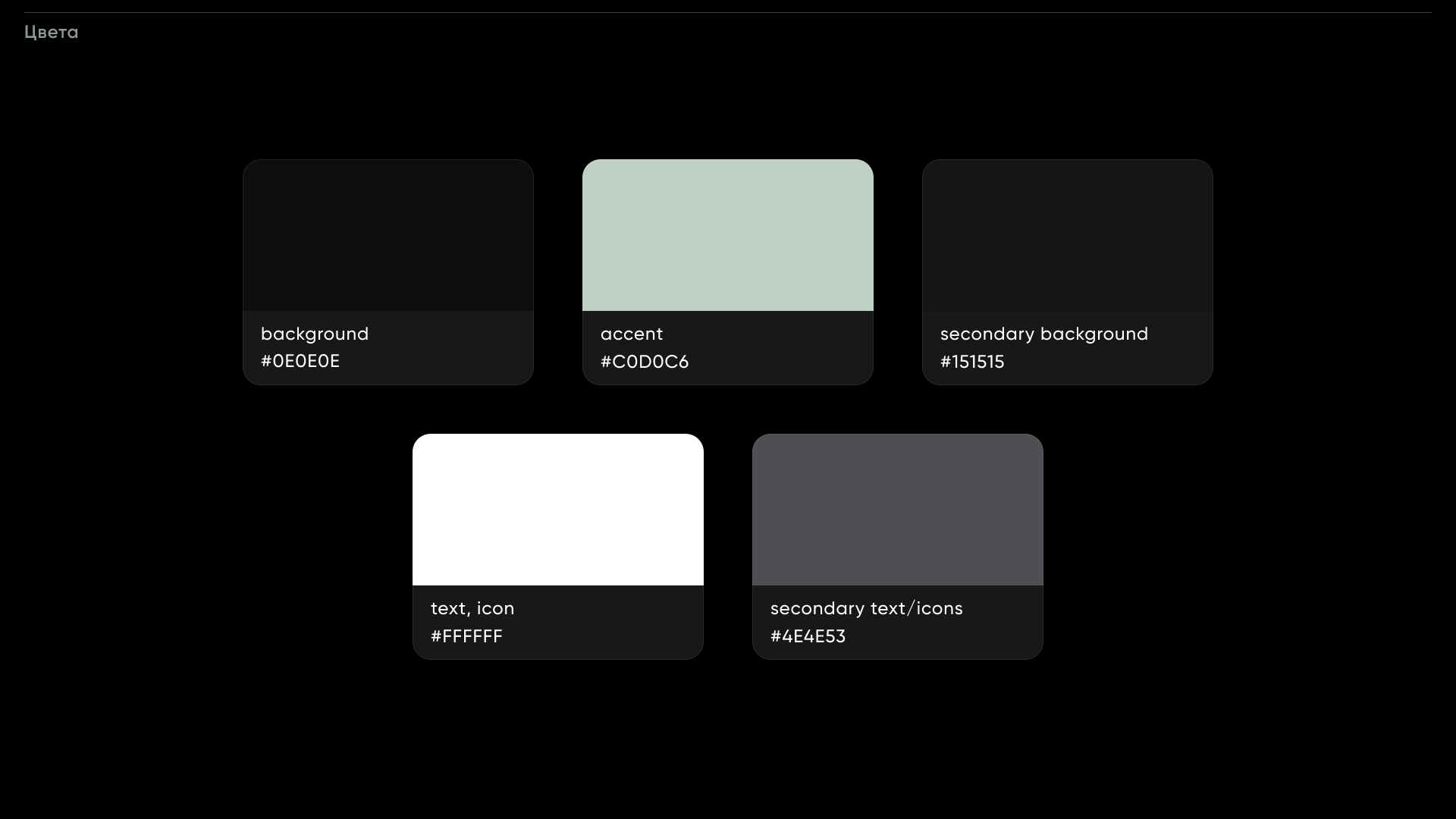Image resolution: width=1456 pixels, height=819 pixels.
Task: Click the "secondary background" label
Action: pyautogui.click(x=1044, y=334)
